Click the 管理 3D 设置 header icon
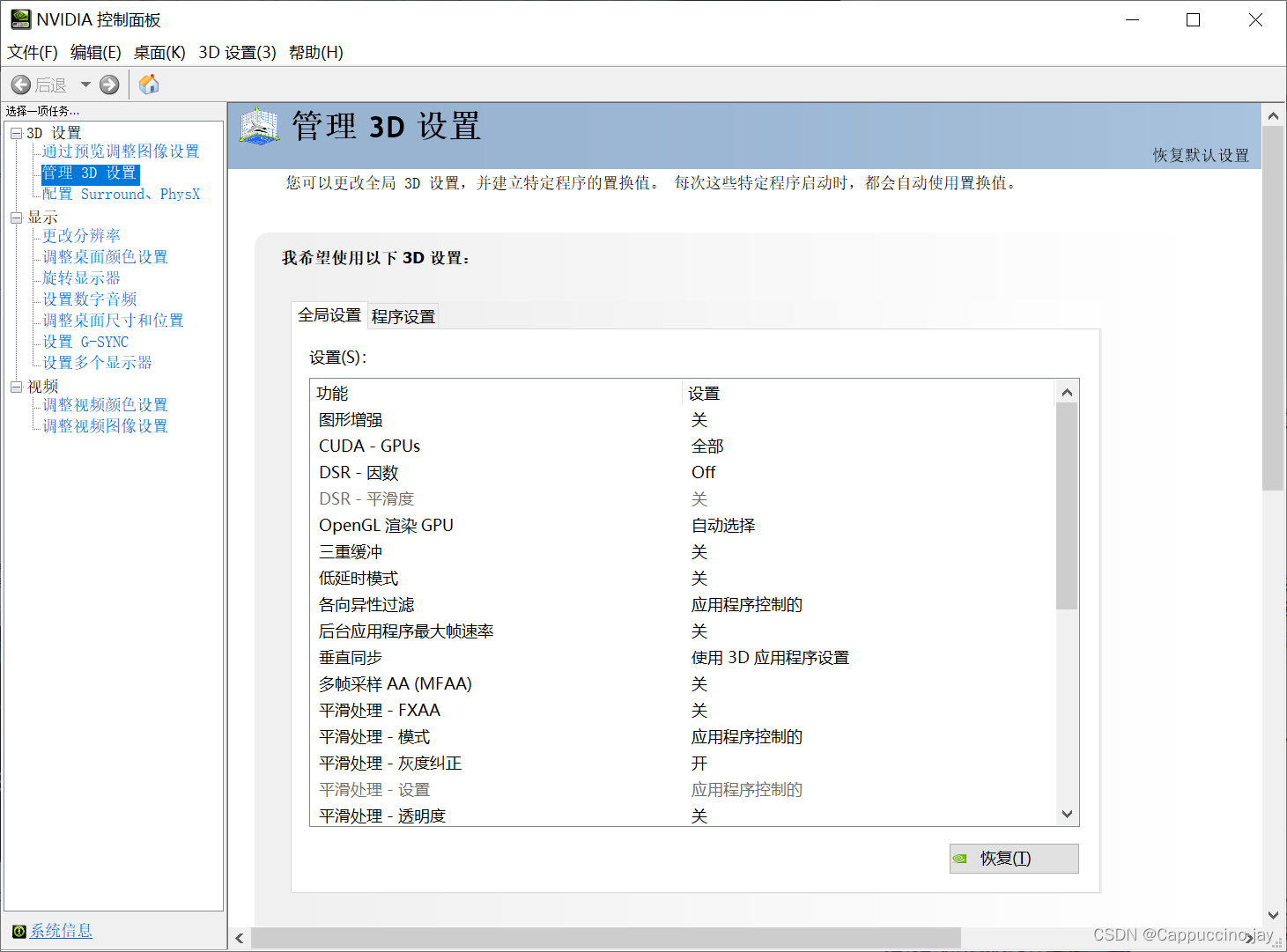This screenshot has height=952, width=1287. (x=259, y=126)
